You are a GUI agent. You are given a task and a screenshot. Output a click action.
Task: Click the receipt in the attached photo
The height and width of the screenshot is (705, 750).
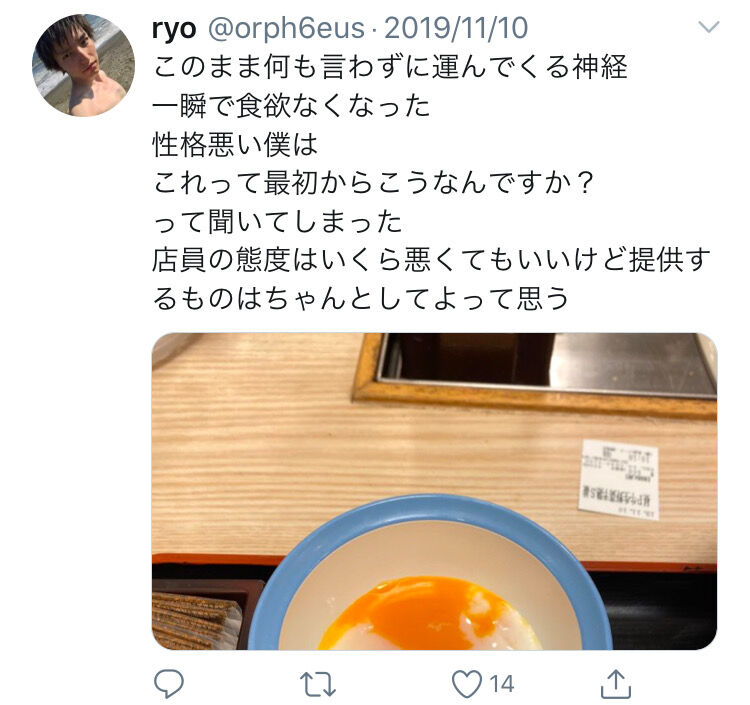tap(619, 480)
